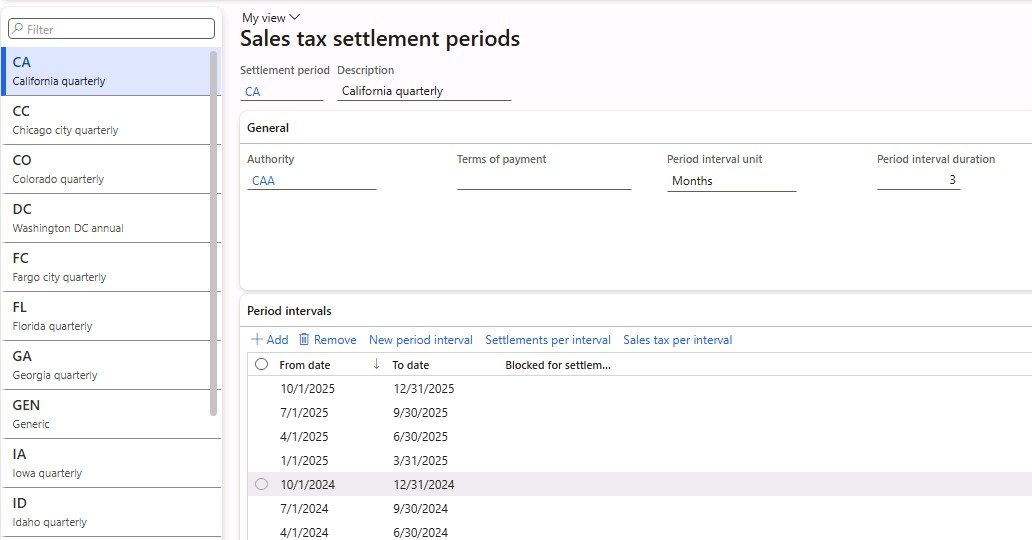The image size is (1032, 540).
Task: Click To date cell 12/31/2024
Action: (x=424, y=484)
